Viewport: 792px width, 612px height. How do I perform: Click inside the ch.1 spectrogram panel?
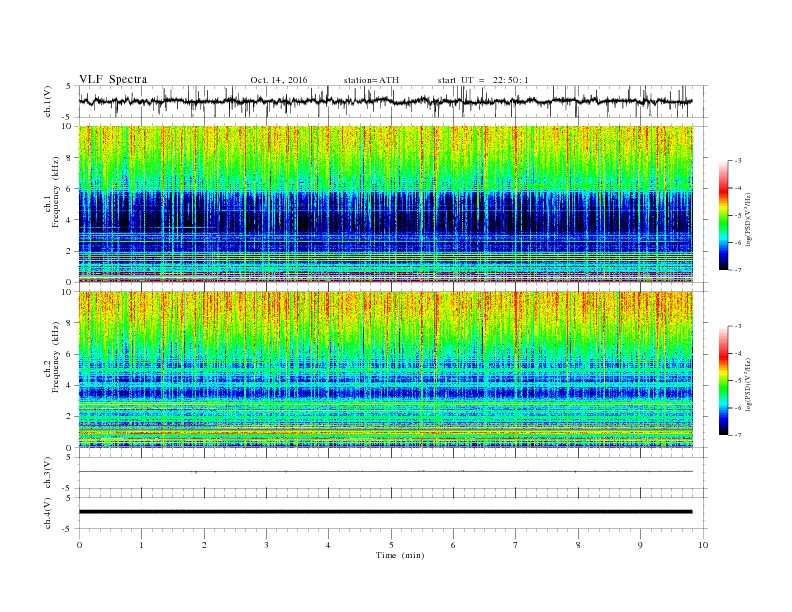385,204
